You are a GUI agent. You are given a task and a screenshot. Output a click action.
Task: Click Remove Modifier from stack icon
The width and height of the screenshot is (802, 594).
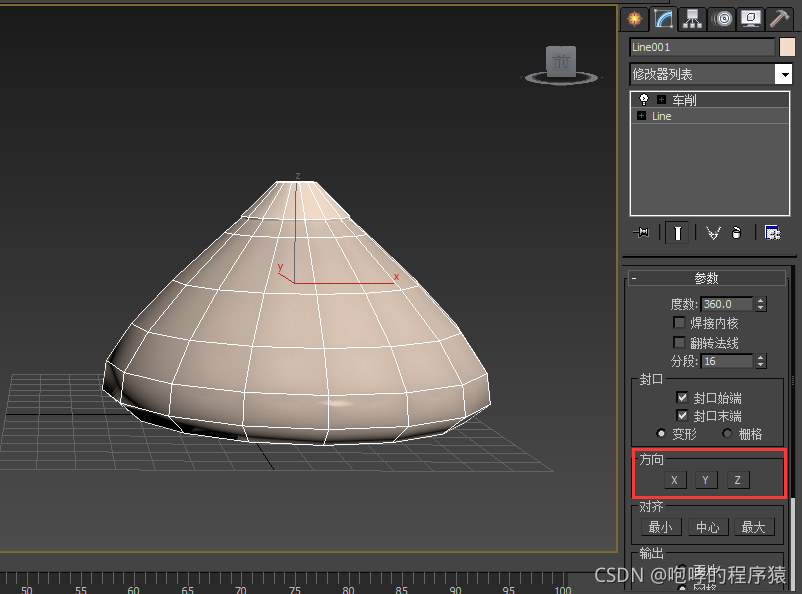[x=736, y=233]
